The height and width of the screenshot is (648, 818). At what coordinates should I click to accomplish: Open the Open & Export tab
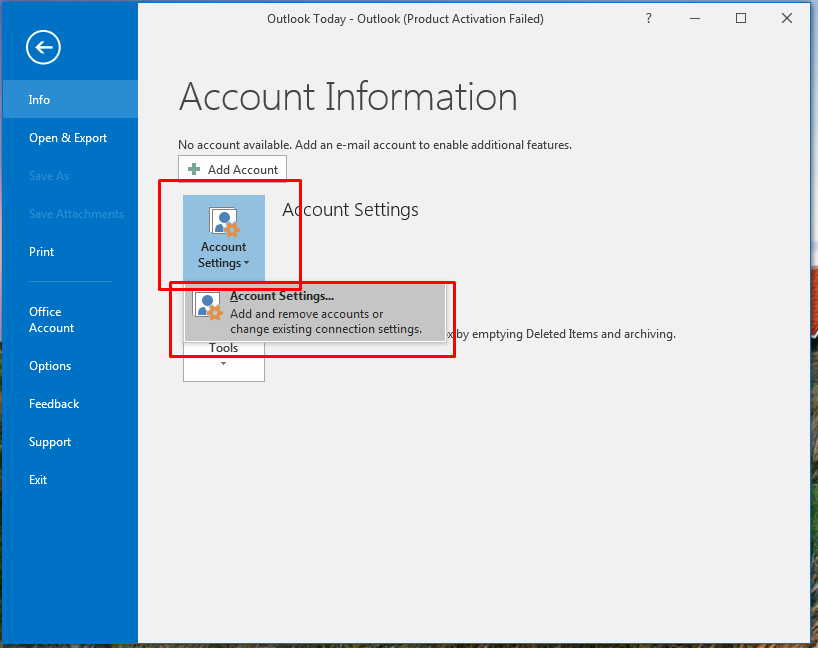tap(70, 138)
